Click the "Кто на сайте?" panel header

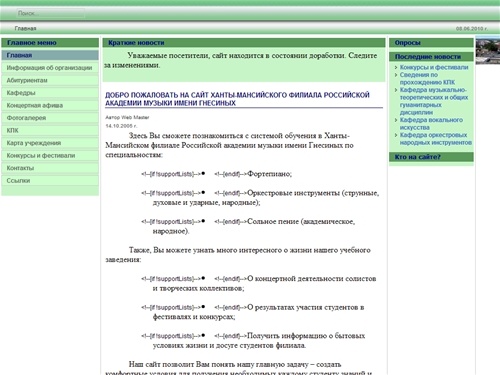431,157
